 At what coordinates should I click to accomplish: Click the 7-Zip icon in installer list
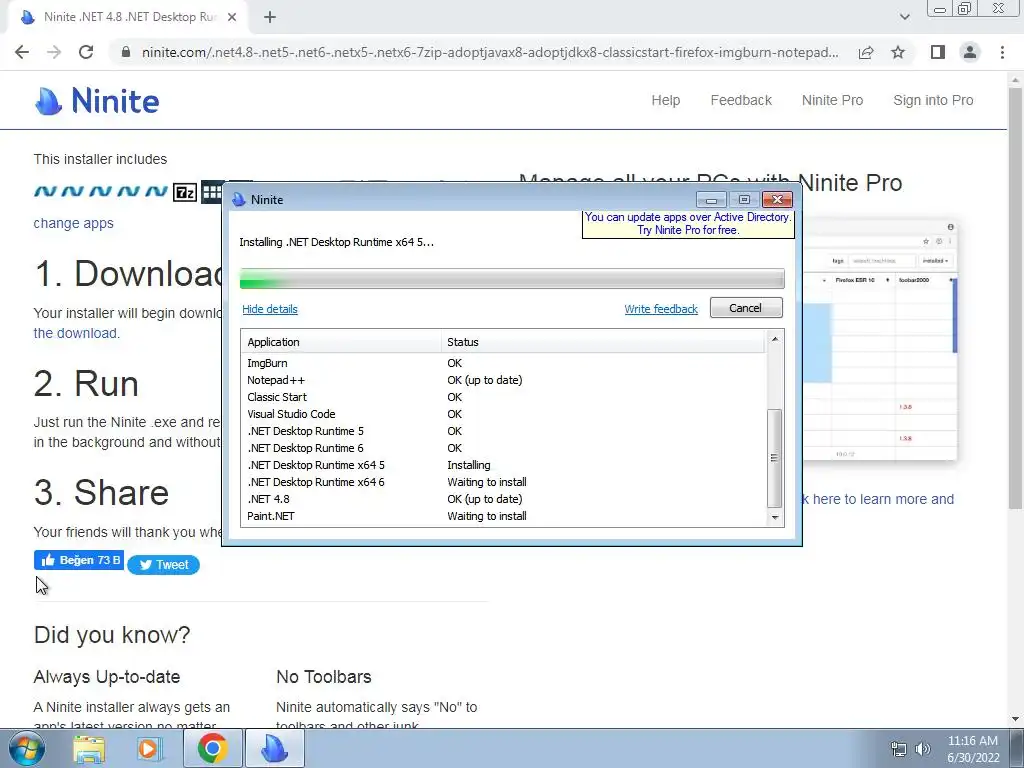185,192
